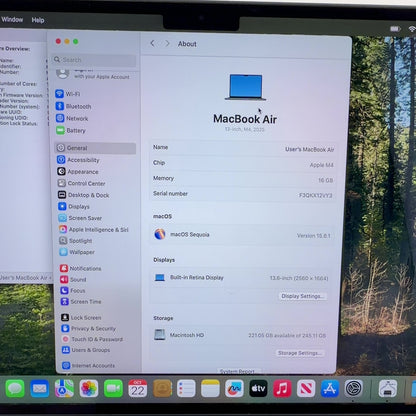
Task: Open Internet Accounts settings
Action: tap(89, 366)
